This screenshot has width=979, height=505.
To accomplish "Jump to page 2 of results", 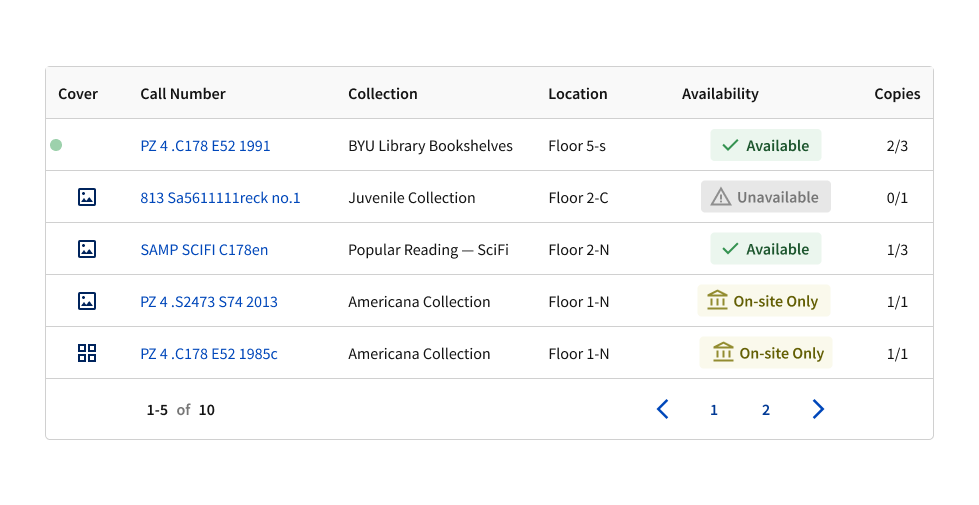I will pos(766,410).
